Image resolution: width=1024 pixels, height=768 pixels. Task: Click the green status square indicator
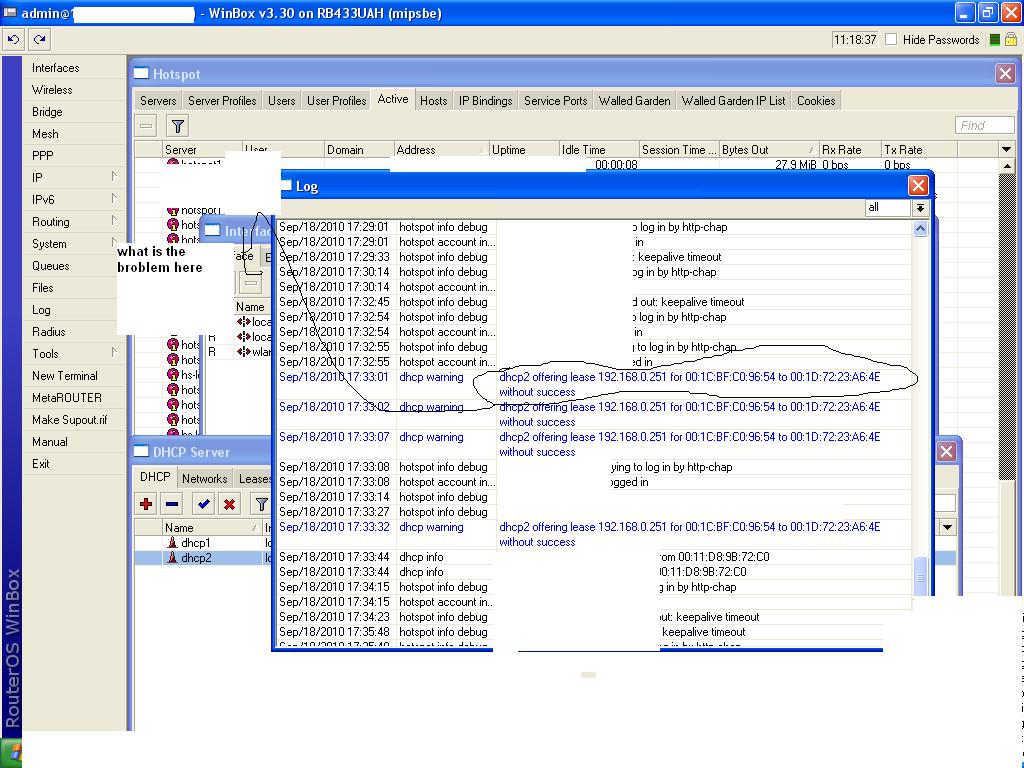coord(995,40)
